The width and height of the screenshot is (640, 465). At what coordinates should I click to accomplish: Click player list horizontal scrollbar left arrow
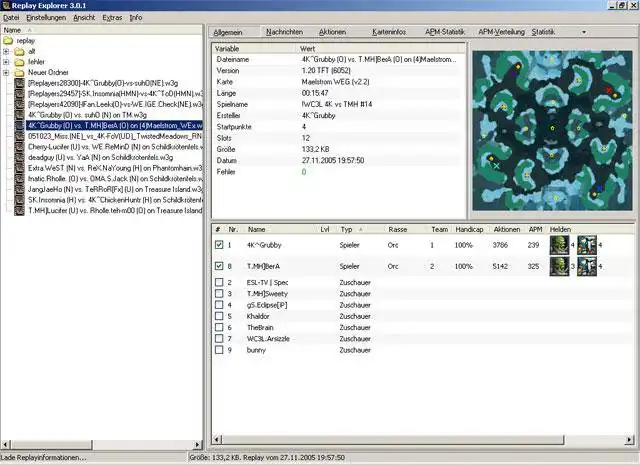pos(217,440)
